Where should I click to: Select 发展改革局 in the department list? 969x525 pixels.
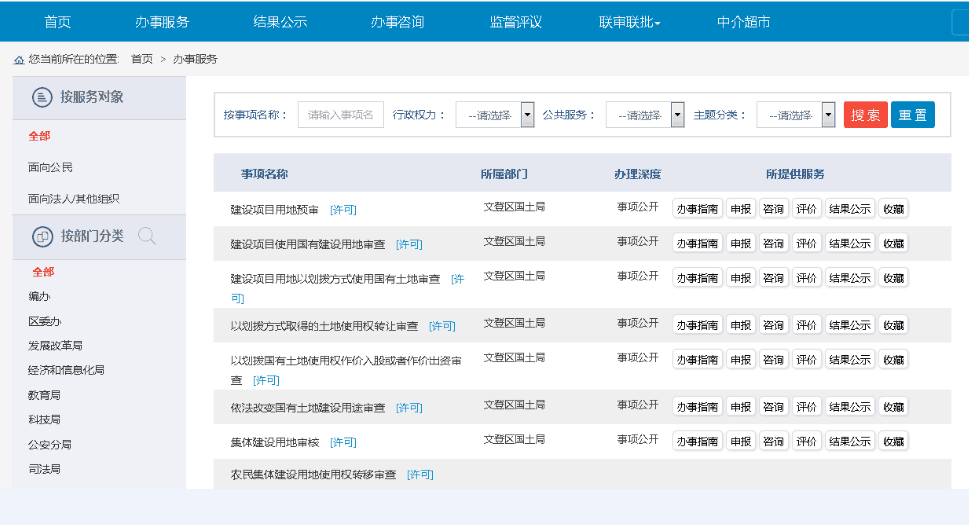[55, 346]
